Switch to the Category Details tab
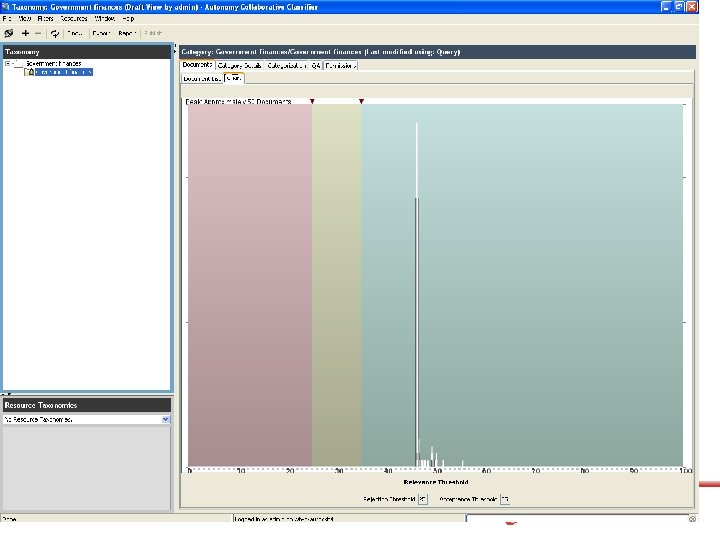Screen dimensions: 720x540 coord(240,66)
